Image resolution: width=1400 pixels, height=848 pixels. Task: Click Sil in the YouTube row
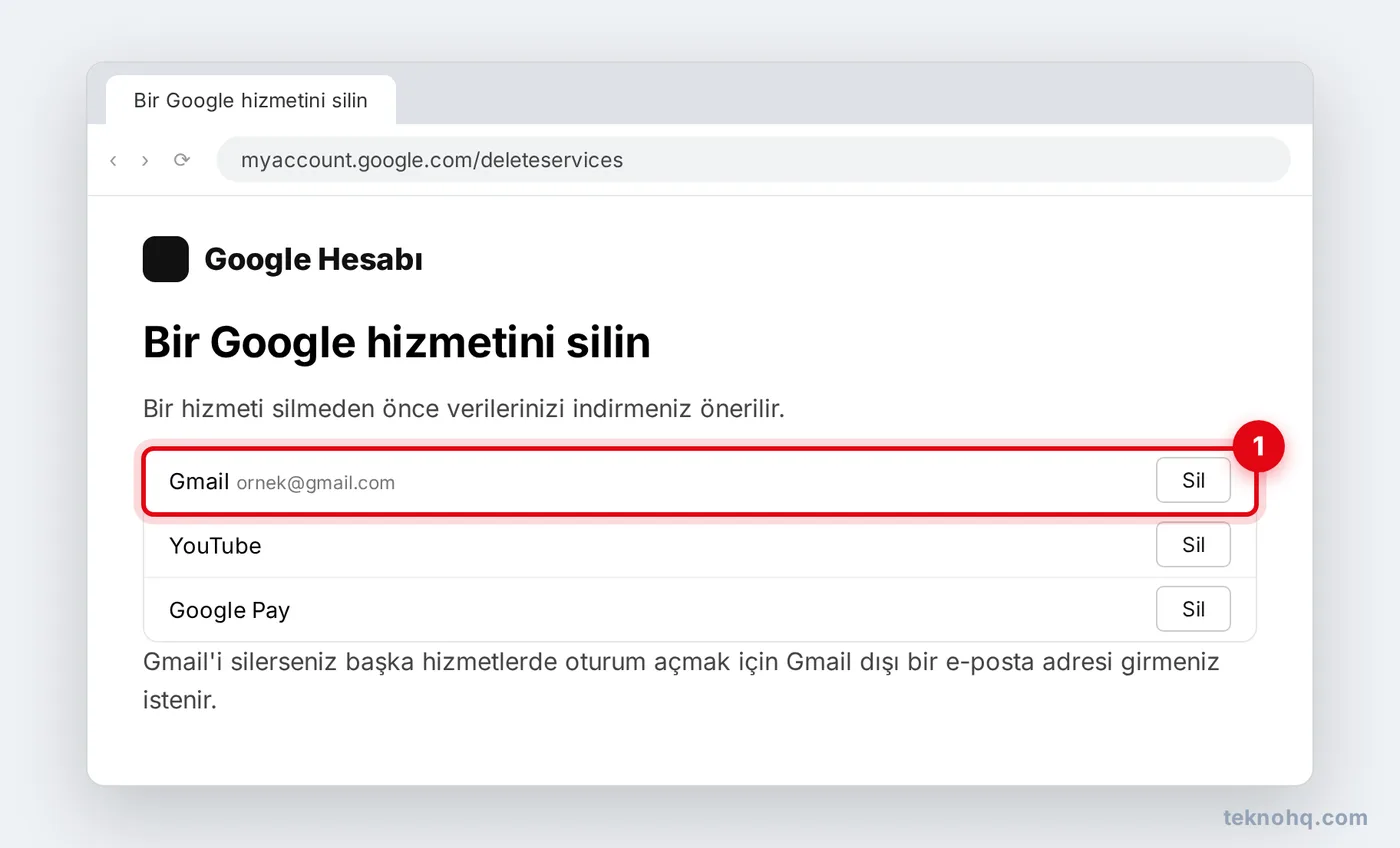1193,545
